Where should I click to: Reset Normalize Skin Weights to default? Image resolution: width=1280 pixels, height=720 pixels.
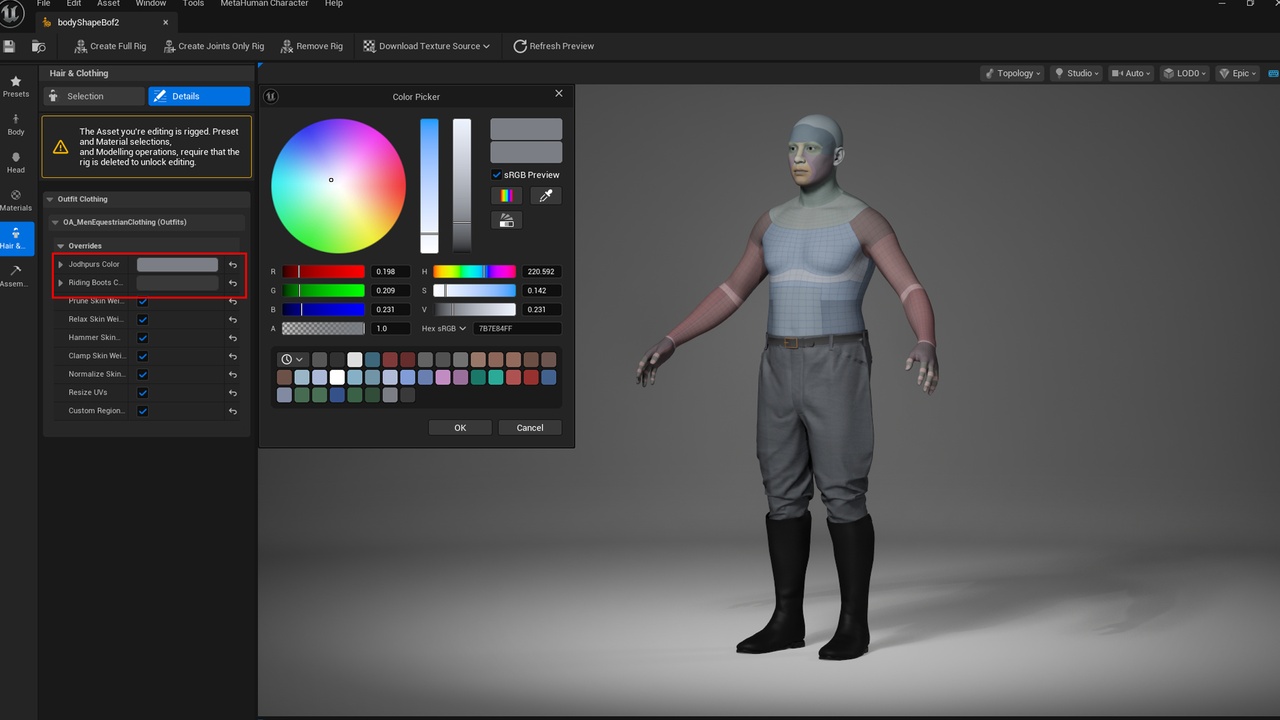pos(233,375)
